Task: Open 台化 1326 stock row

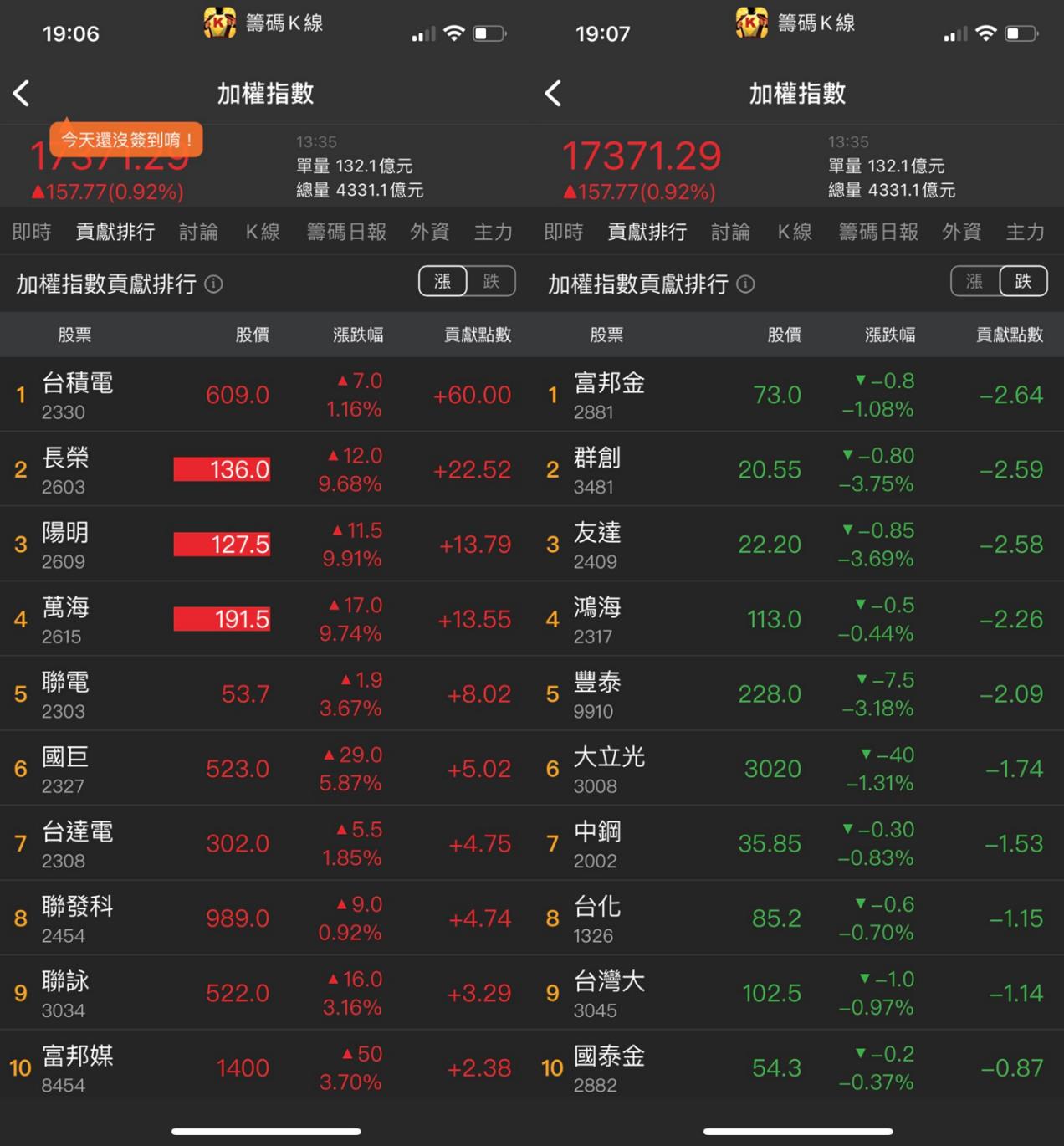Action: click(x=798, y=918)
